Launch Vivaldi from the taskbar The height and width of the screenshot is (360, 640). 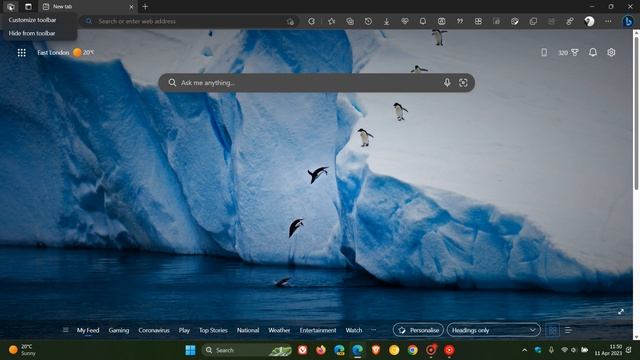click(x=302, y=350)
